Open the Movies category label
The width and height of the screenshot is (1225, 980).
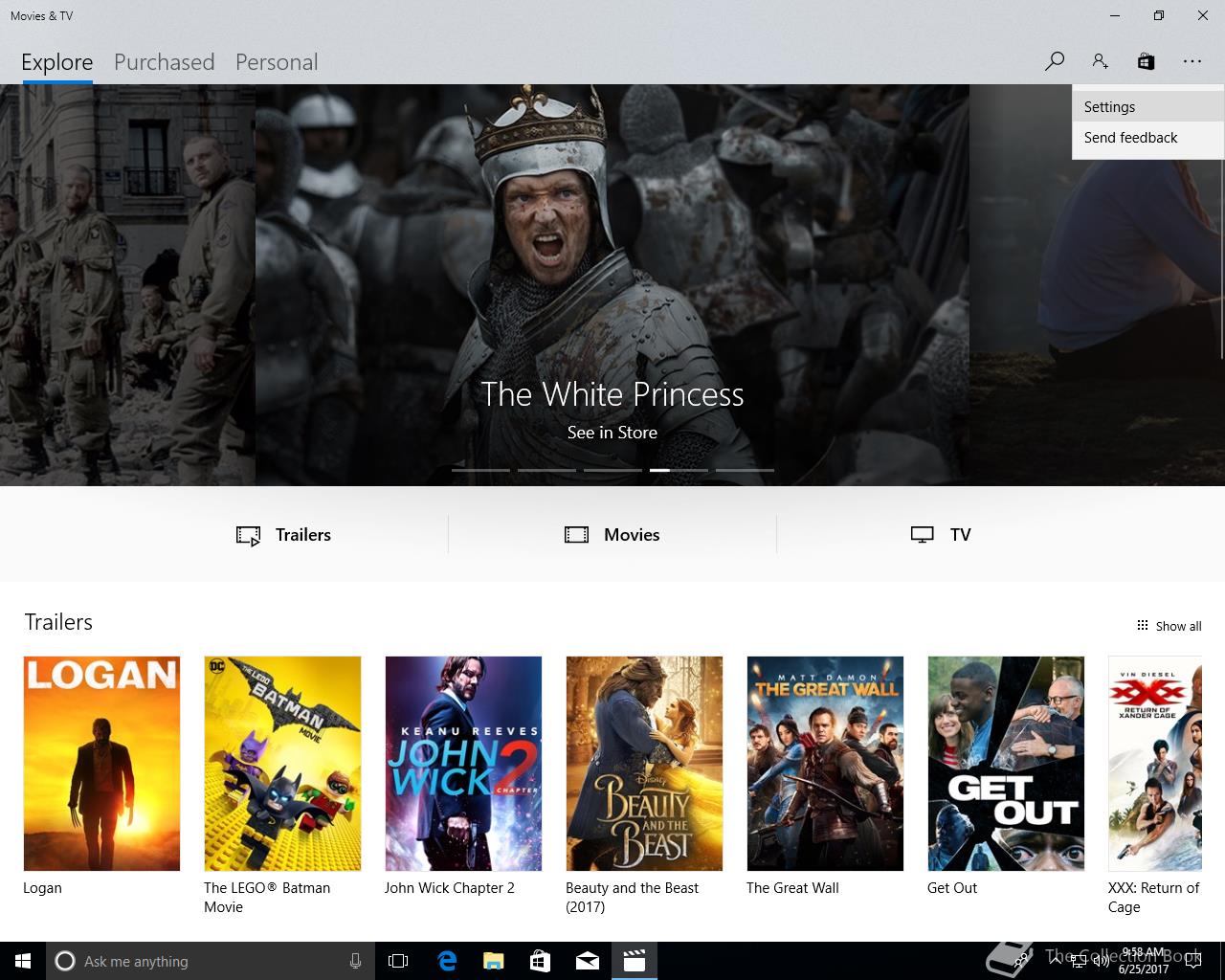pos(632,535)
